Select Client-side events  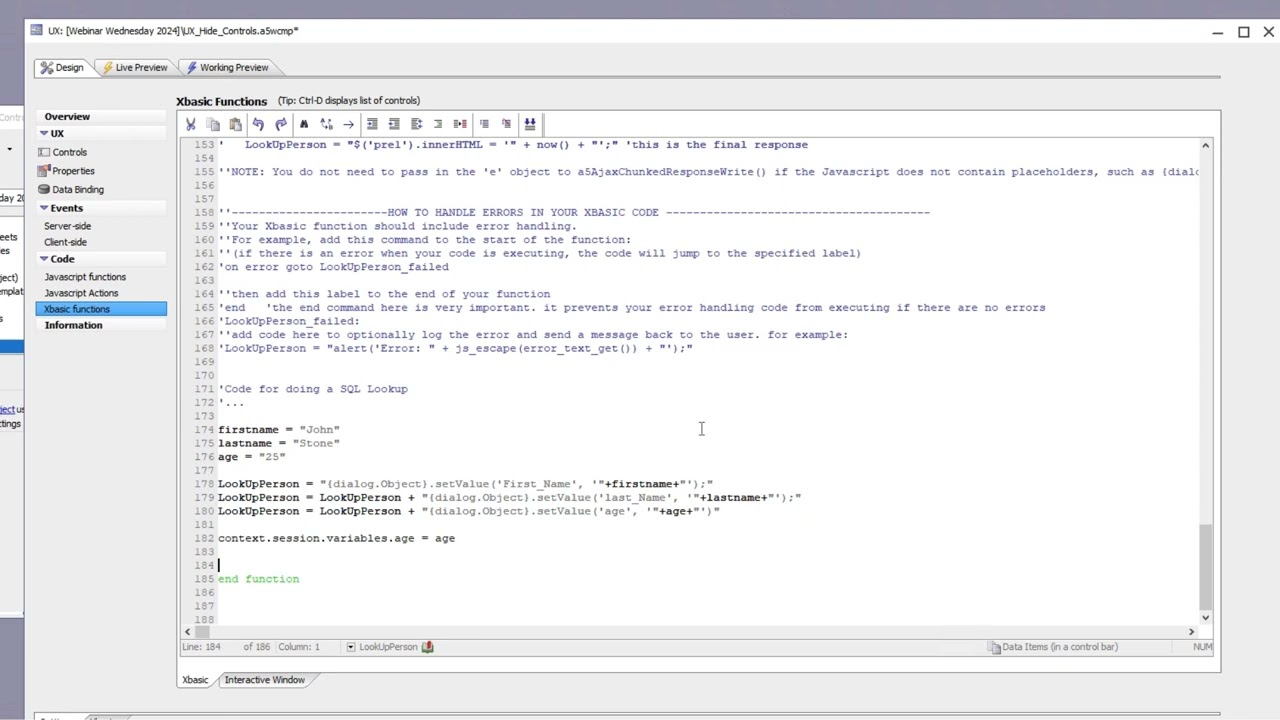click(65, 242)
